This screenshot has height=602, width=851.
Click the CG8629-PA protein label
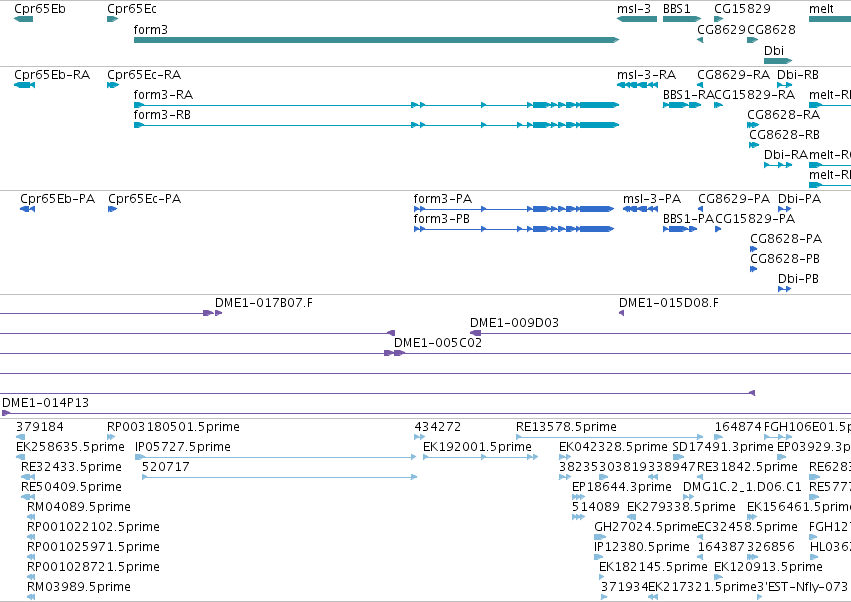click(734, 199)
